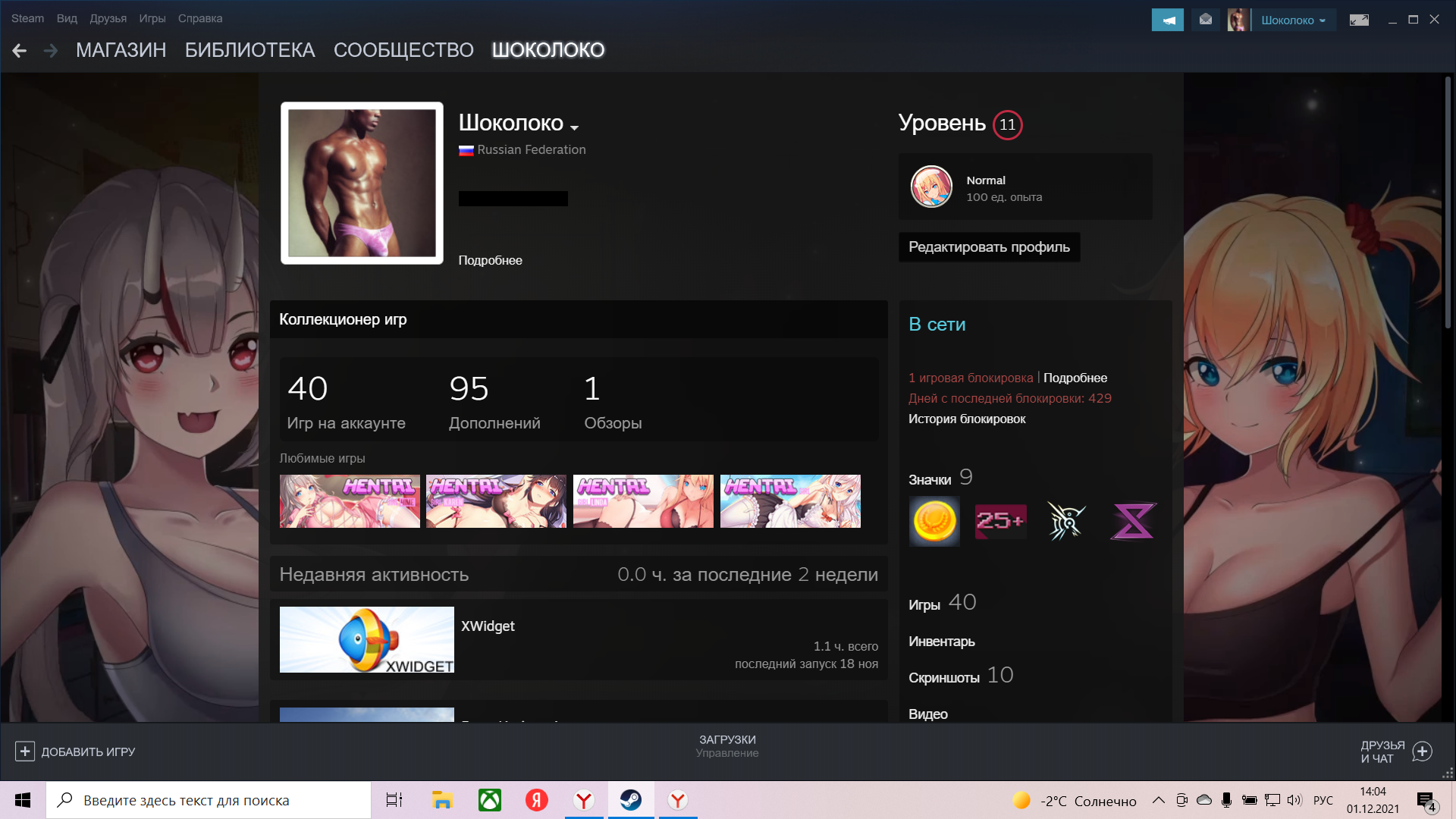Switch to Big Picture mode icon

(x=1358, y=20)
